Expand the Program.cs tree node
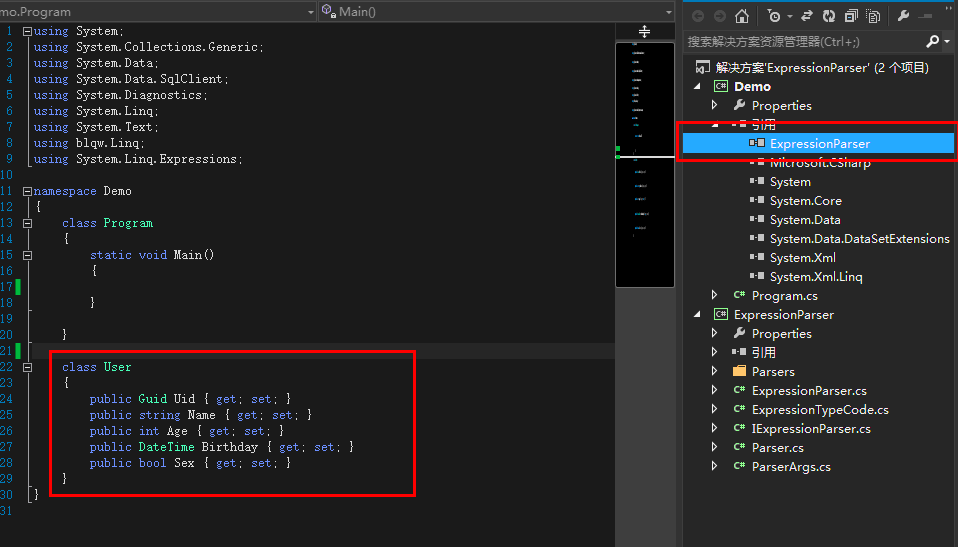 714,295
